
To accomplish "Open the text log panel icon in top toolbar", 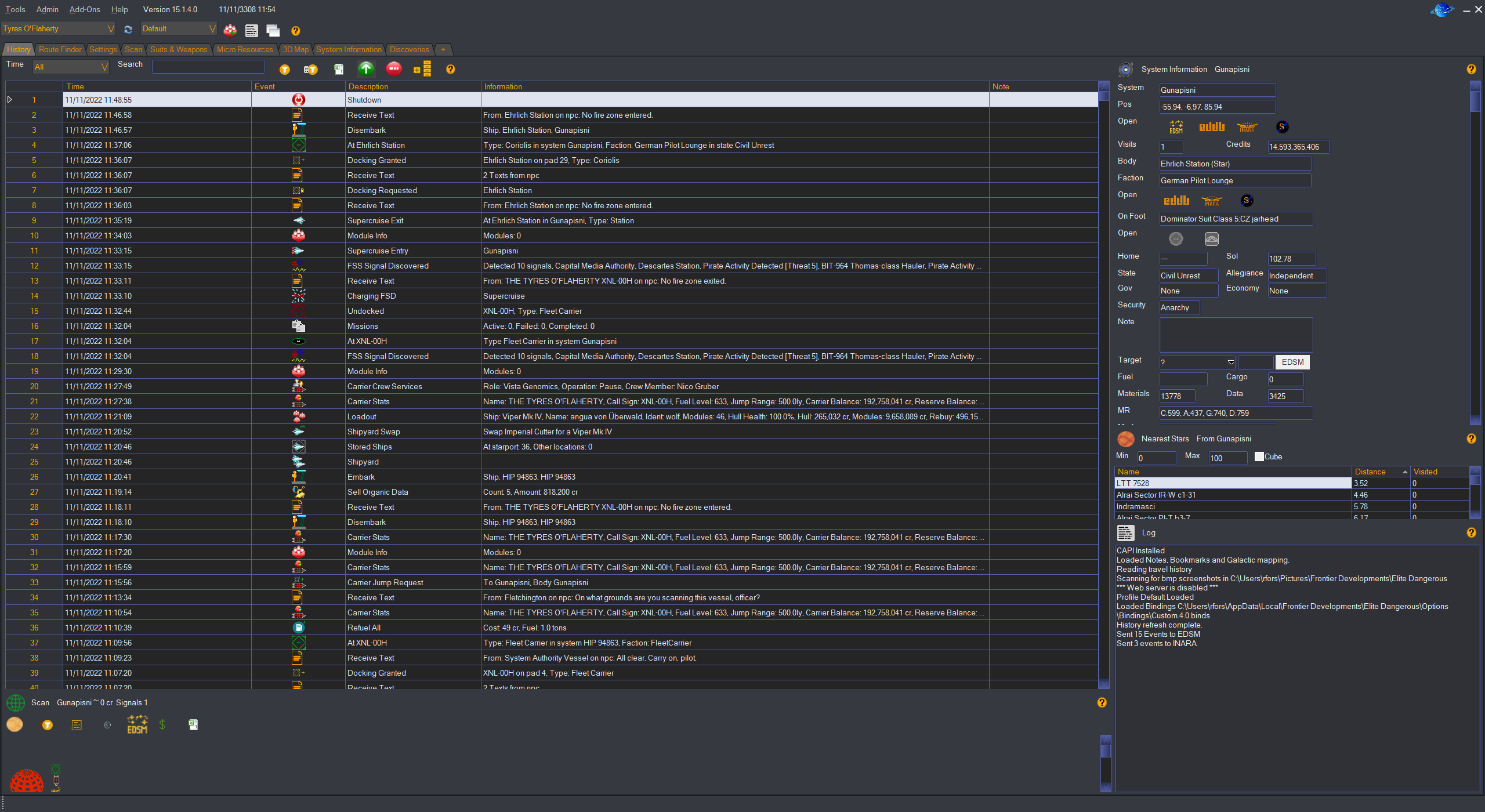I will coord(251,30).
